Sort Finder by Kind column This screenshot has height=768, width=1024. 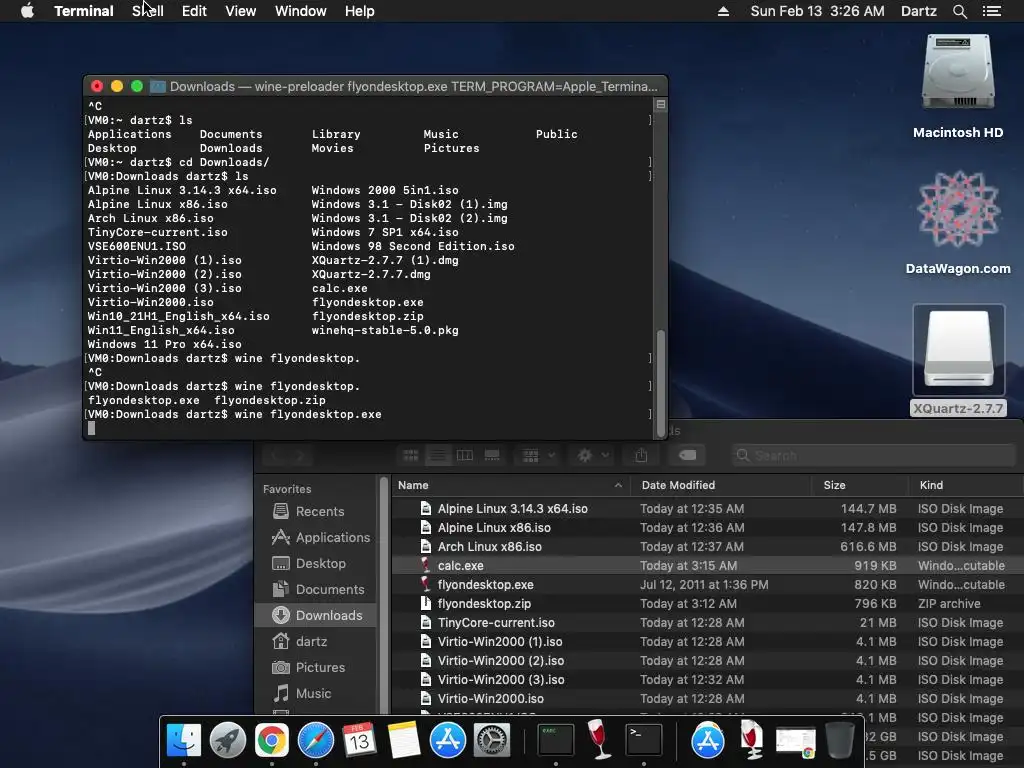(965, 485)
